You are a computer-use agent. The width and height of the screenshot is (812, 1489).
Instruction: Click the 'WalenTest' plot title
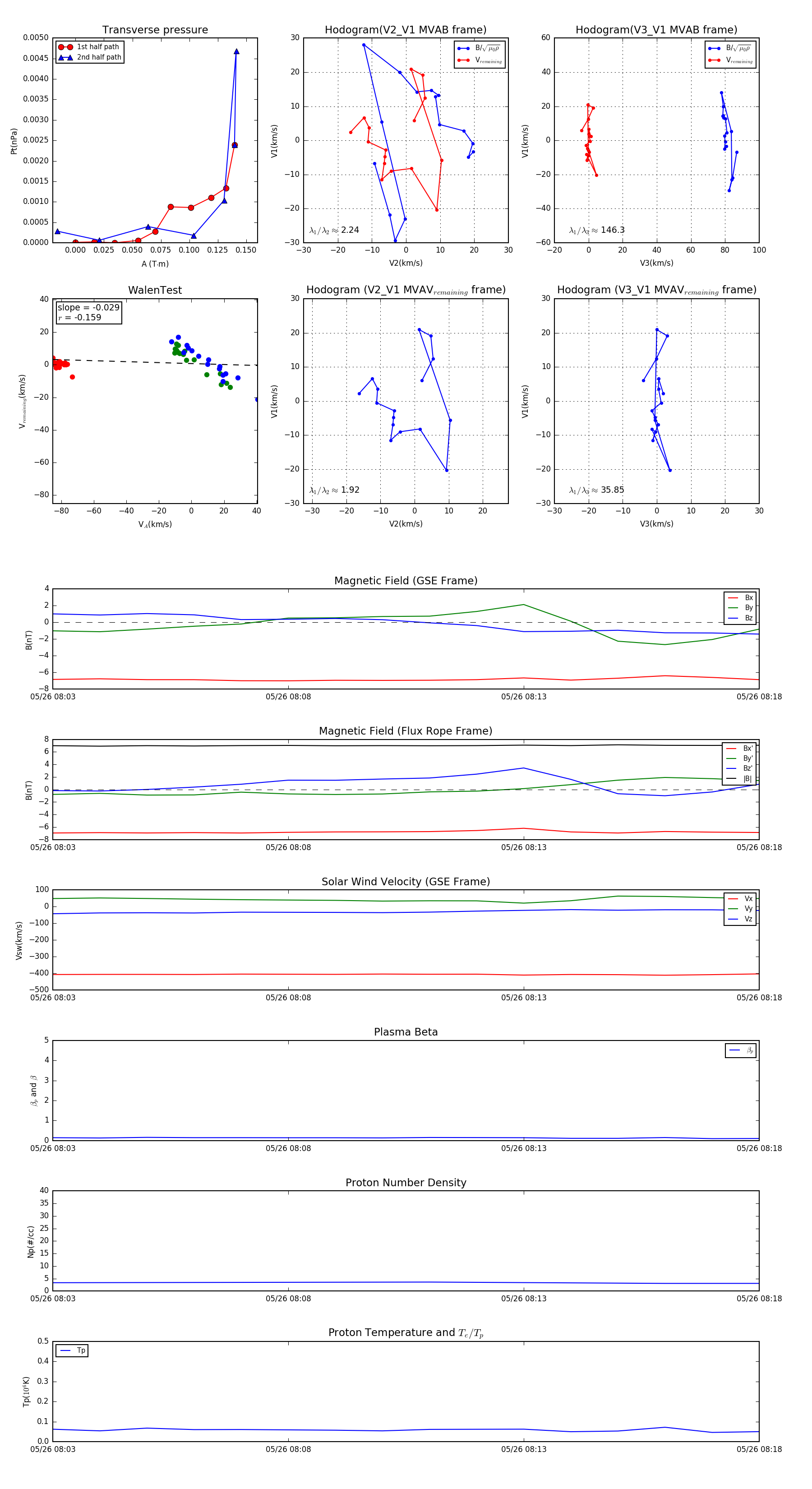pos(155,290)
